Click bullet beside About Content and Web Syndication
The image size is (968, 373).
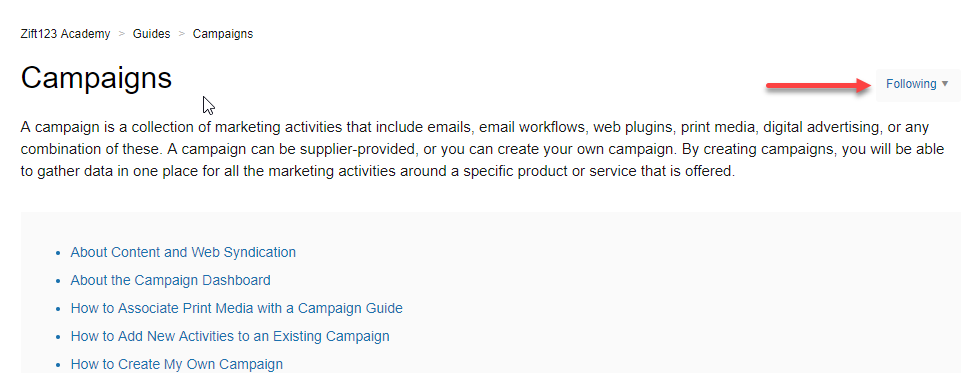click(x=58, y=253)
